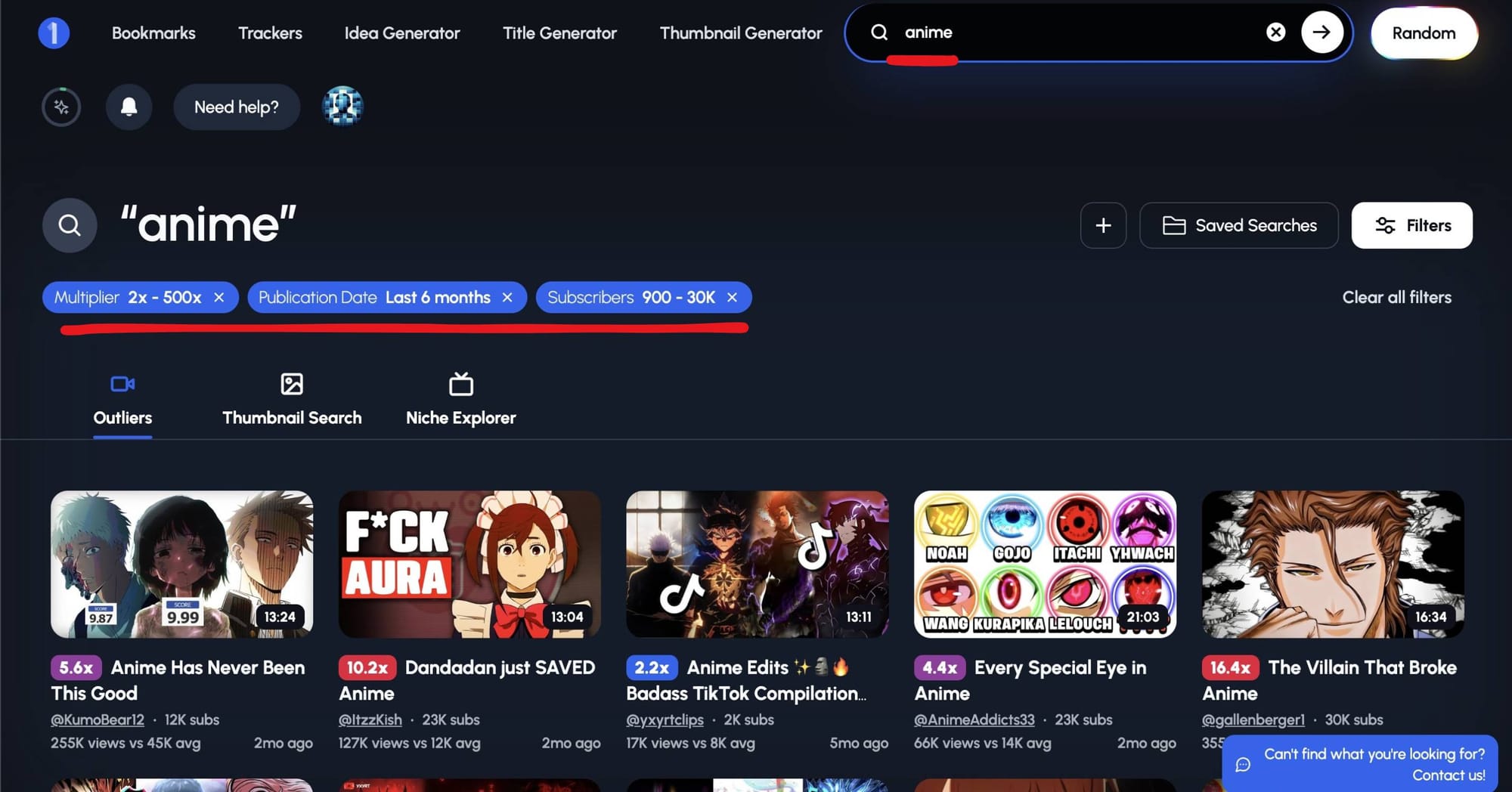Click the blue app logo icon
Image resolution: width=1512 pixels, height=792 pixels.
54,33
